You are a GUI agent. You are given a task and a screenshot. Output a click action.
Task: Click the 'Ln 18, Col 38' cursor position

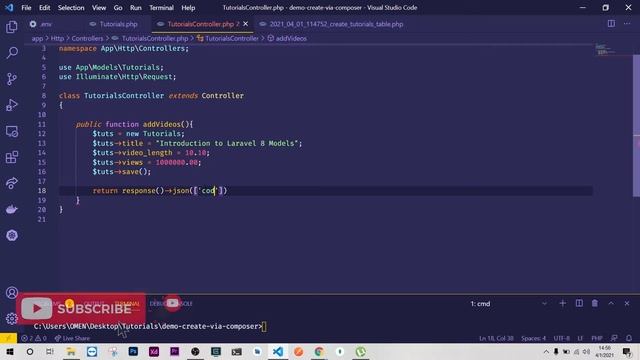(496, 338)
